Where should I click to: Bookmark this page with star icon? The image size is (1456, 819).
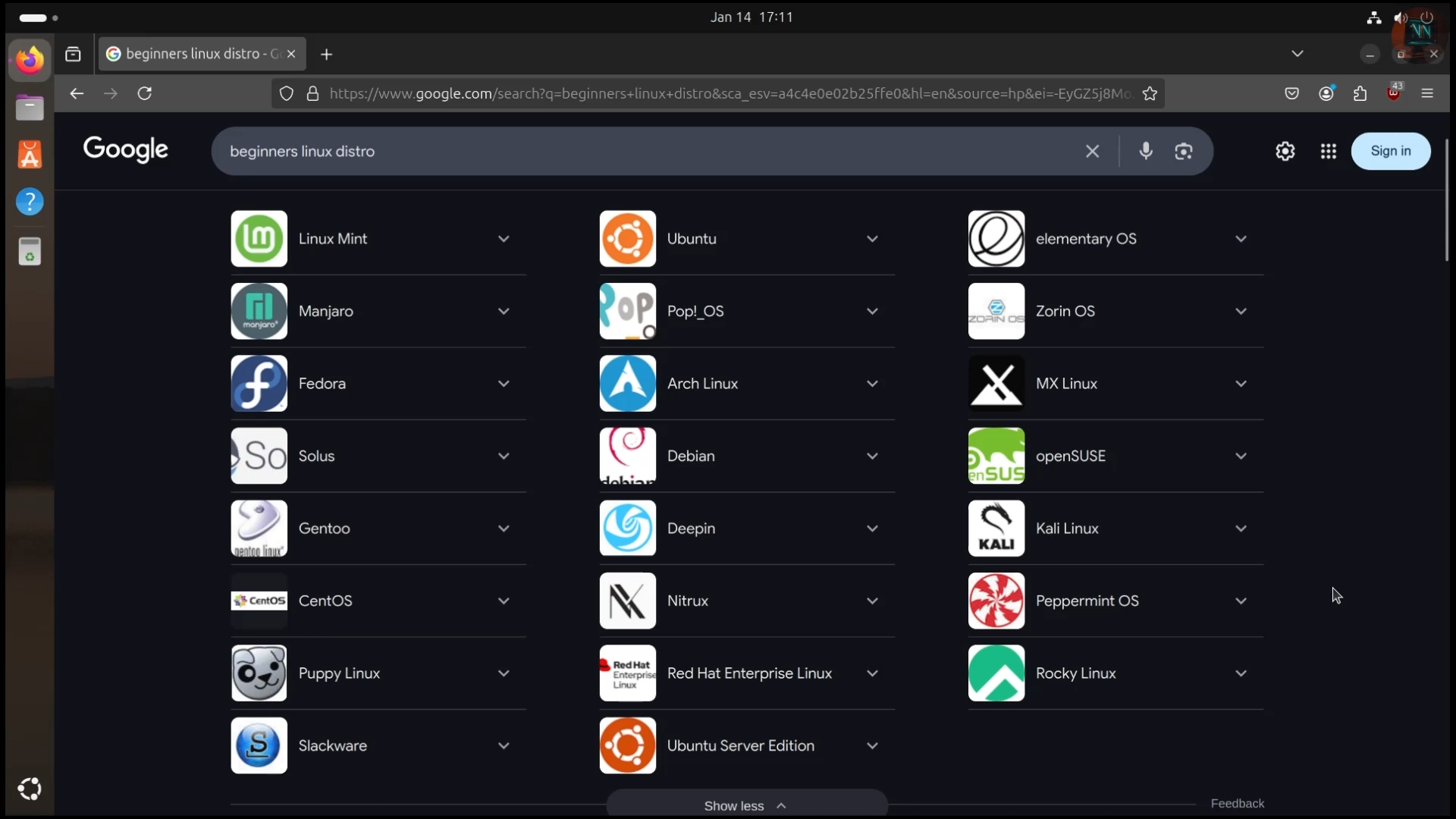(x=1150, y=93)
